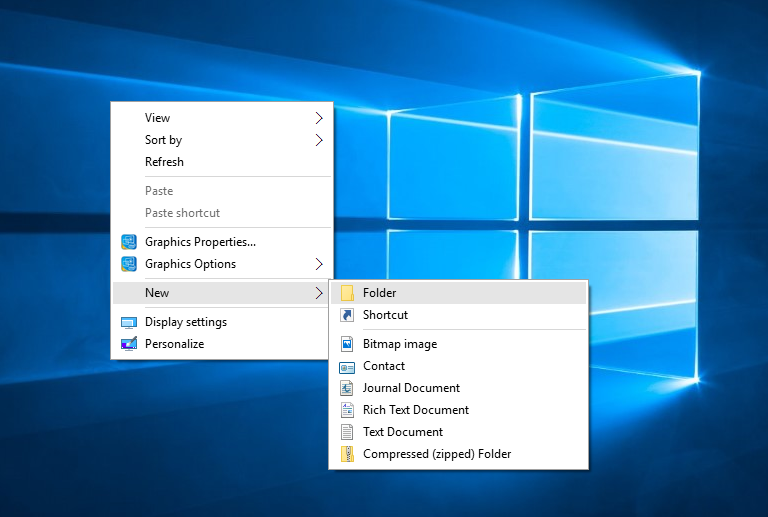This screenshot has height=517, width=768.
Task: Select Refresh from context menu
Action: click(x=222, y=162)
